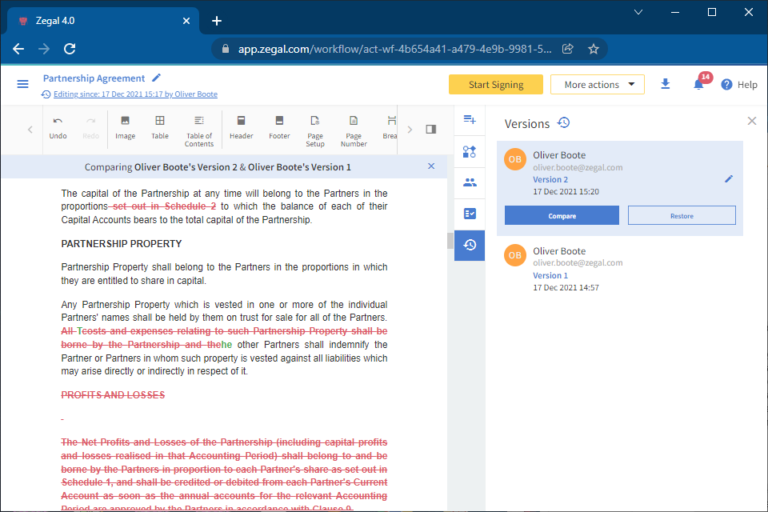Insert a Table from toolbar
Viewport: 768px width, 512px height.
click(x=160, y=127)
